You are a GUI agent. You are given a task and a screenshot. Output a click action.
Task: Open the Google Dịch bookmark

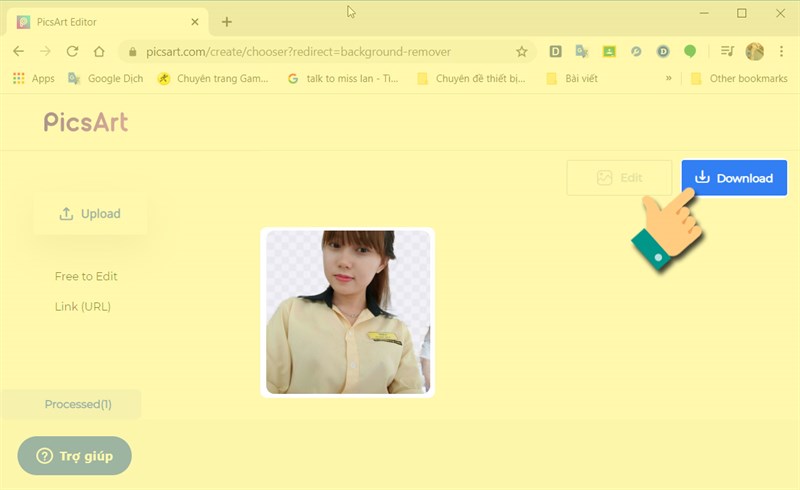tap(107, 78)
